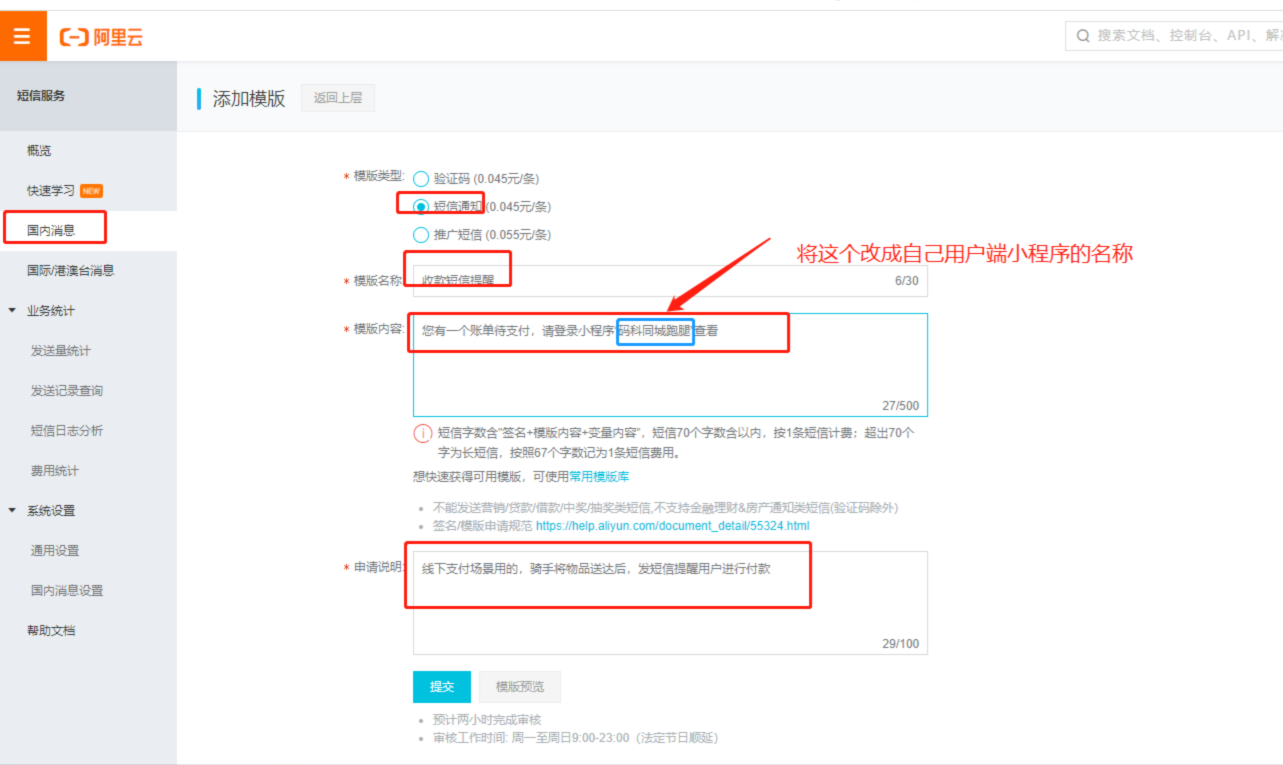
Task: Open 短信日志分析 page
Action: tap(66, 431)
